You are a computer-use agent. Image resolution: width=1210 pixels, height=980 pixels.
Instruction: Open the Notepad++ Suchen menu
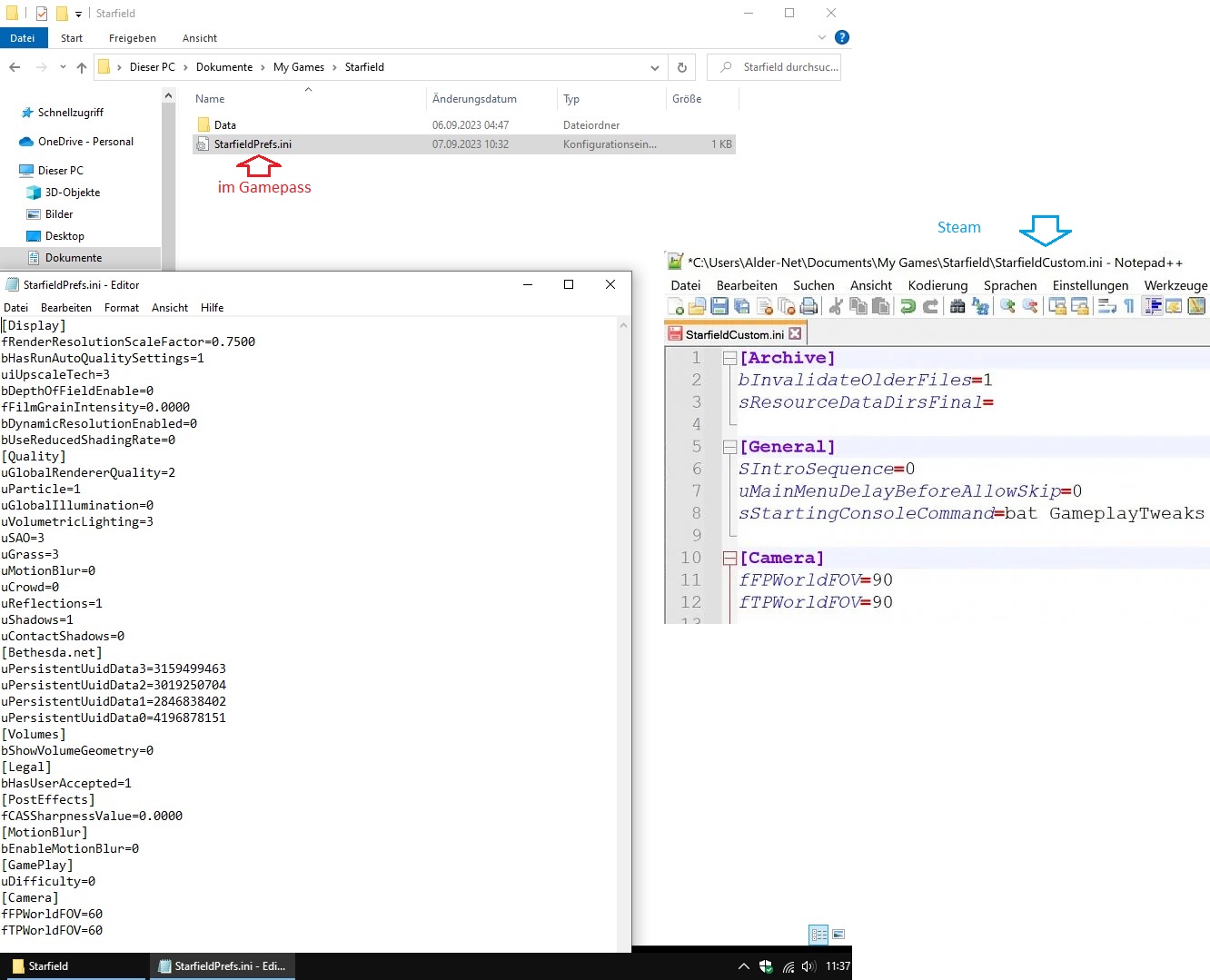click(x=813, y=285)
